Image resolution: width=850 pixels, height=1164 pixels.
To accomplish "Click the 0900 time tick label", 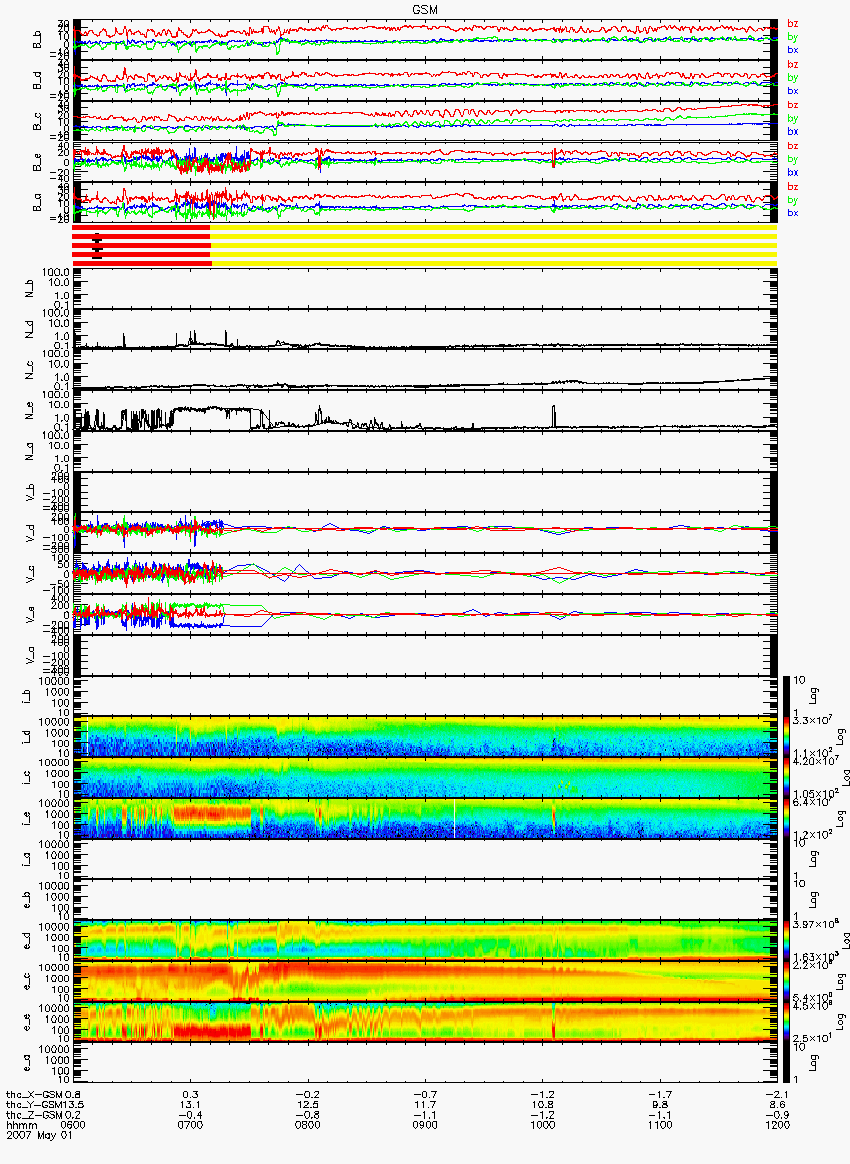I will click(425, 1125).
